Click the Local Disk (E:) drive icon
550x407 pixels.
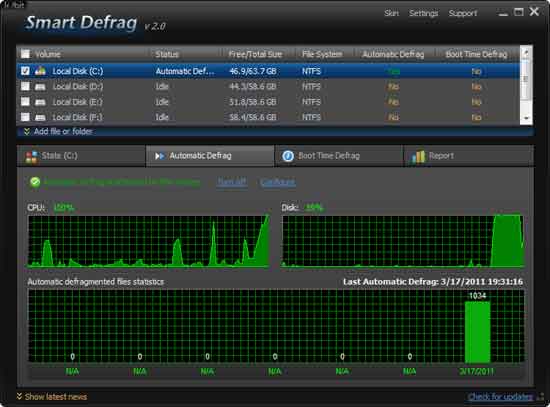[x=40, y=102]
